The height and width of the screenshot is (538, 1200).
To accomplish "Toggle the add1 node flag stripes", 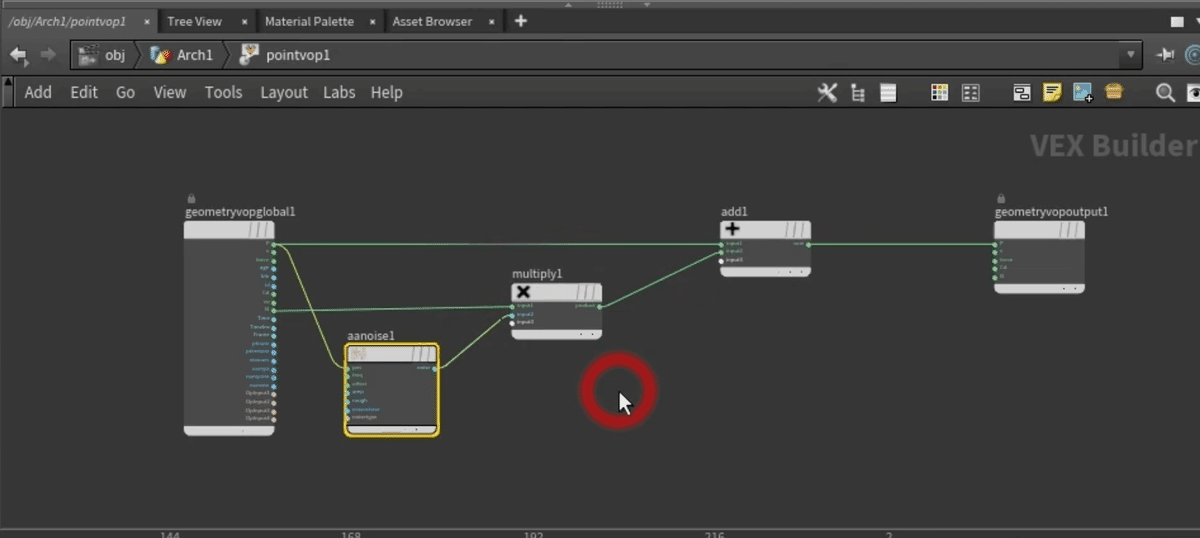I will click(x=796, y=229).
